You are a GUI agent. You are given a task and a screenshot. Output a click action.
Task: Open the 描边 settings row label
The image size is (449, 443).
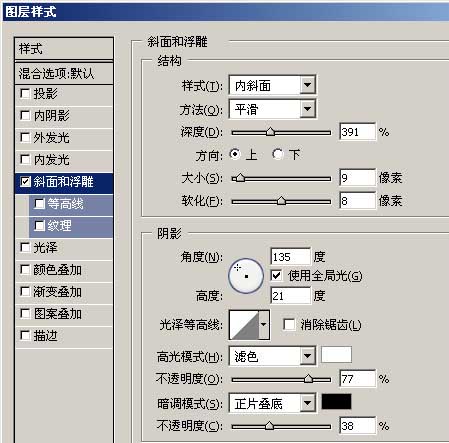[45, 336]
